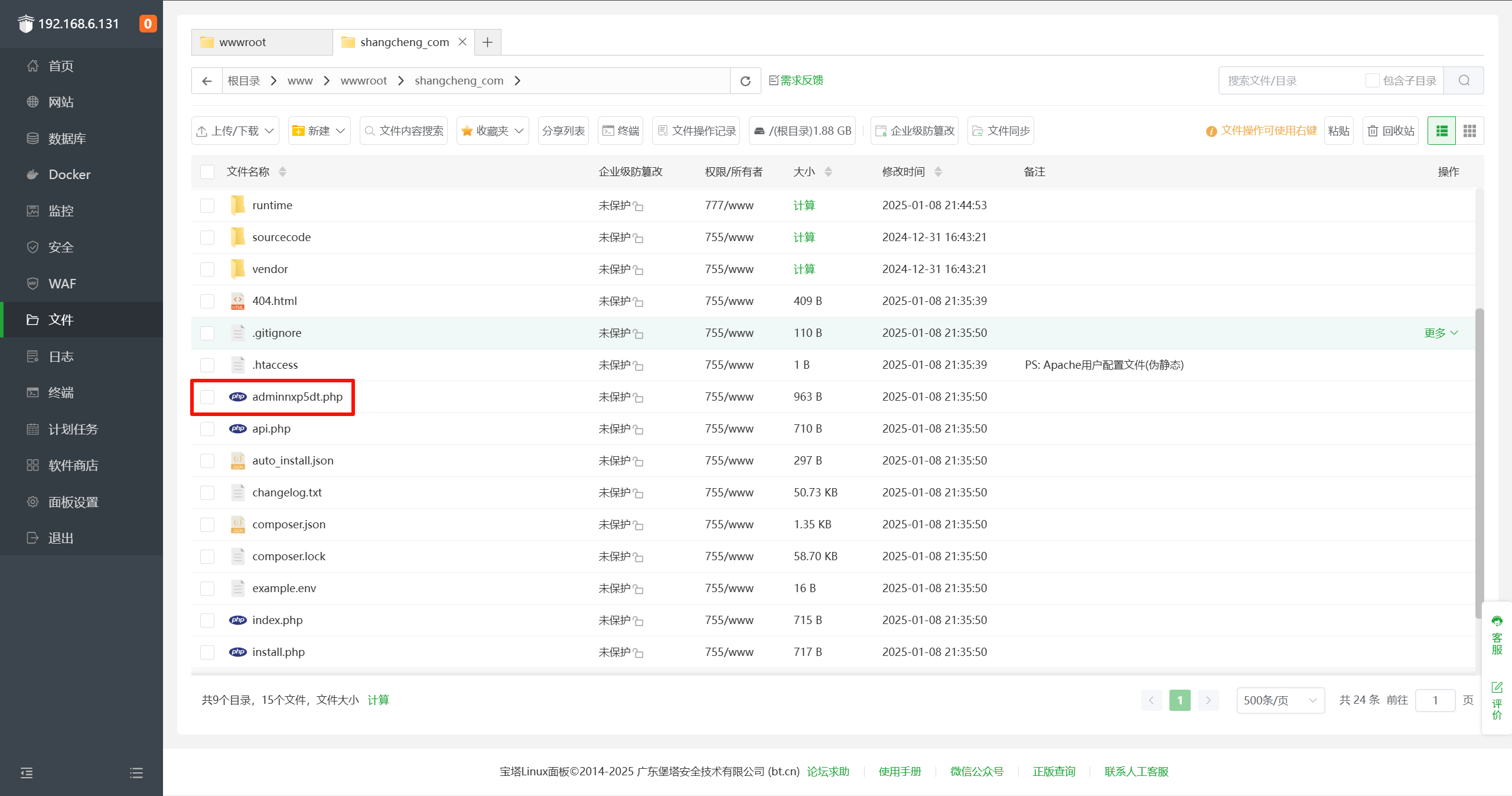Image resolution: width=1512 pixels, height=796 pixels.
Task: Click the search magnifier button
Action: [1464, 81]
